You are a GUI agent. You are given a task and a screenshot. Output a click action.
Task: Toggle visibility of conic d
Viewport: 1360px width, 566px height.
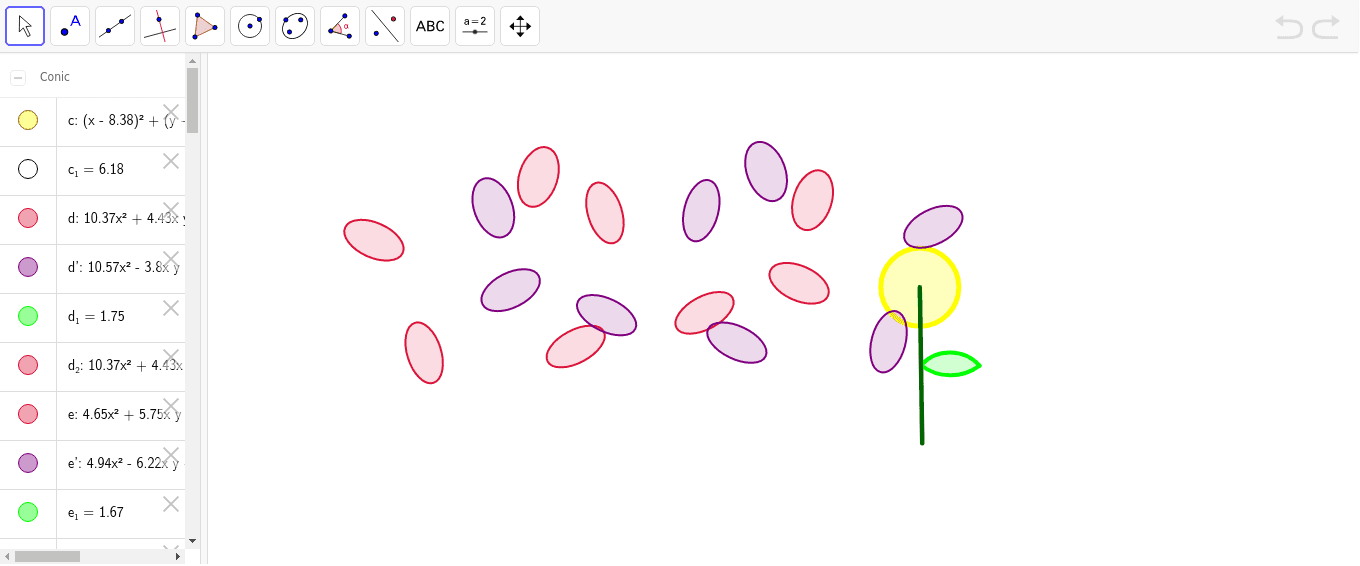pyautogui.click(x=28, y=218)
